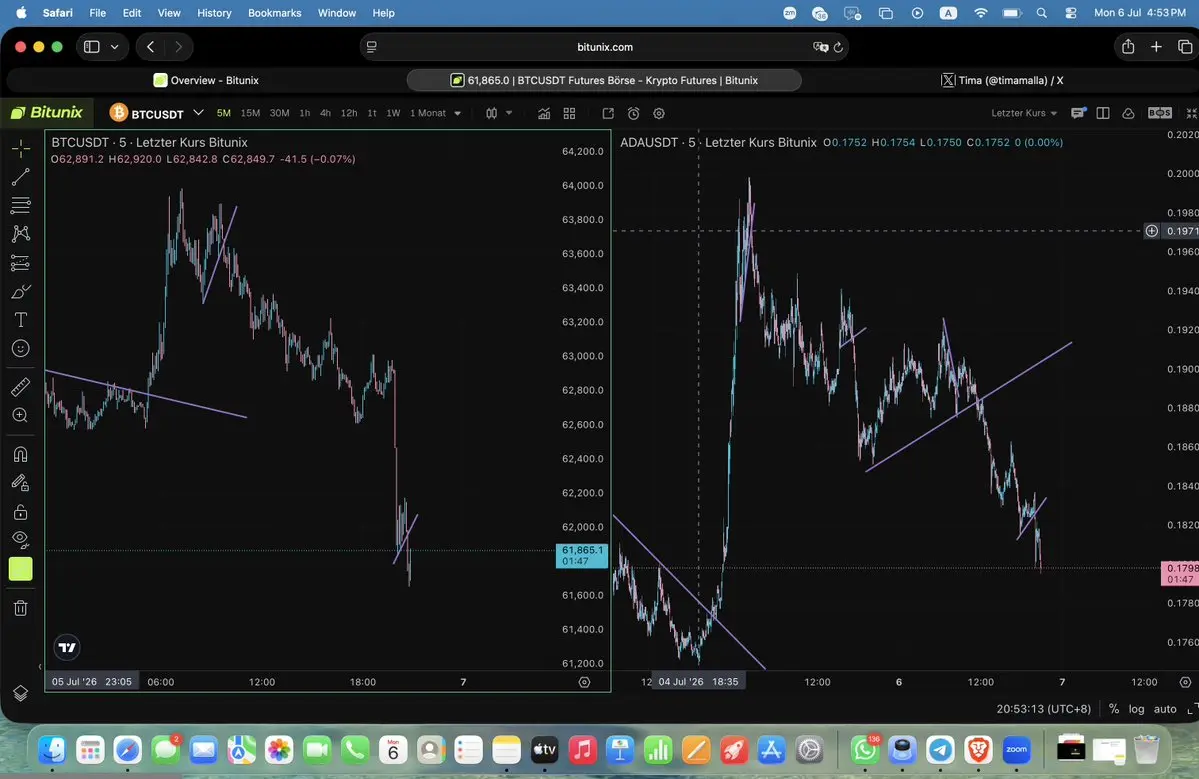Expand the BTCUSDT symbol dropdown
Screen dimensions: 1199x779
click(198, 112)
